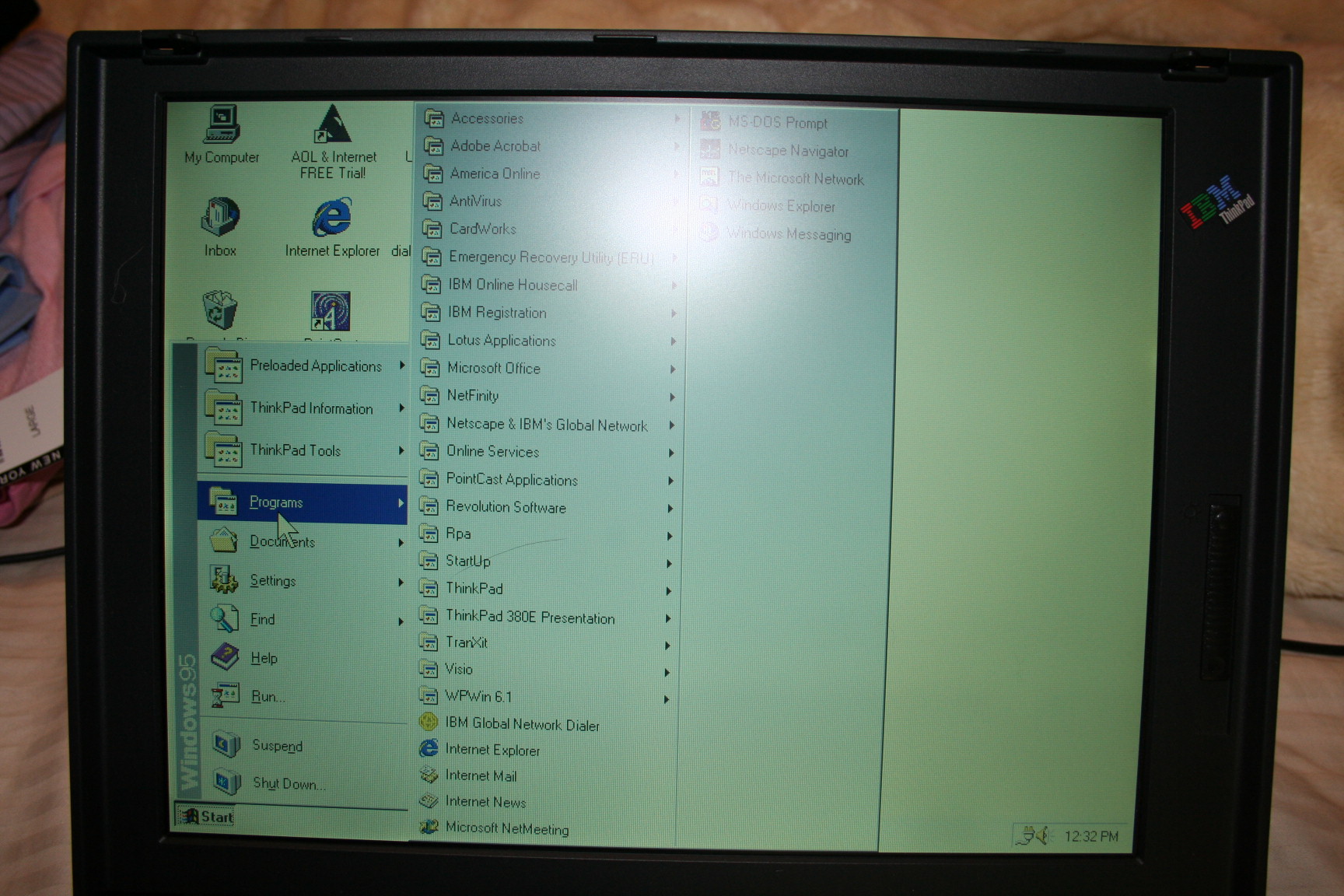Open the Adobe Acrobat program group
Viewport: 1344px width, 896px height.
coord(551,145)
